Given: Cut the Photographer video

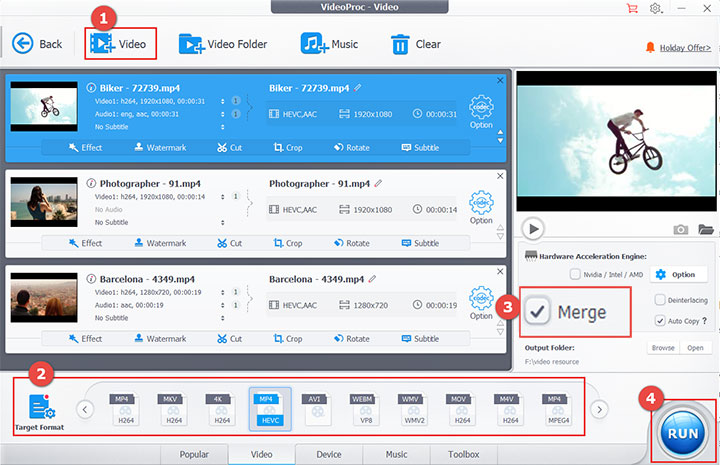Looking at the screenshot, I should click(x=230, y=243).
